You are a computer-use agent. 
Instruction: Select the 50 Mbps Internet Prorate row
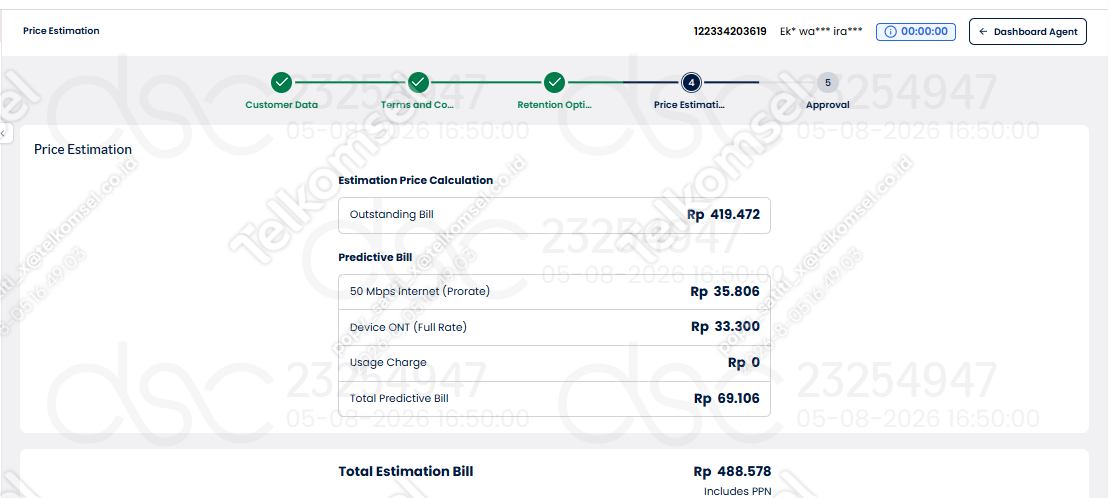point(554,291)
